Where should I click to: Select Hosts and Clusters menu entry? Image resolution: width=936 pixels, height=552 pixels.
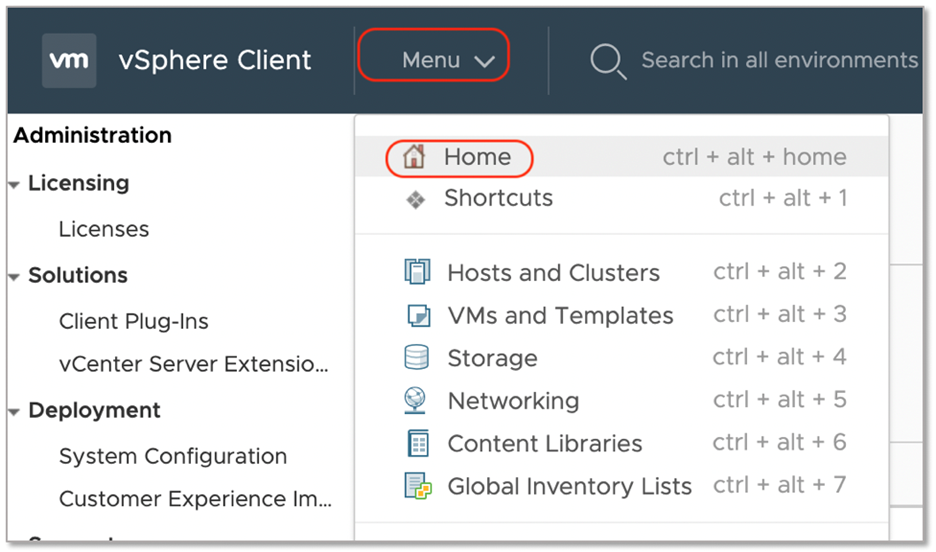coord(622,272)
